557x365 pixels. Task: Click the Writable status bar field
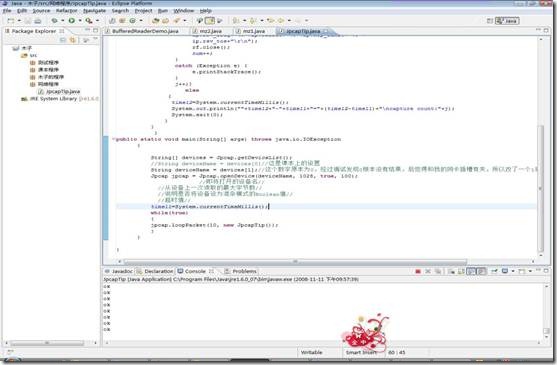click(x=312, y=352)
